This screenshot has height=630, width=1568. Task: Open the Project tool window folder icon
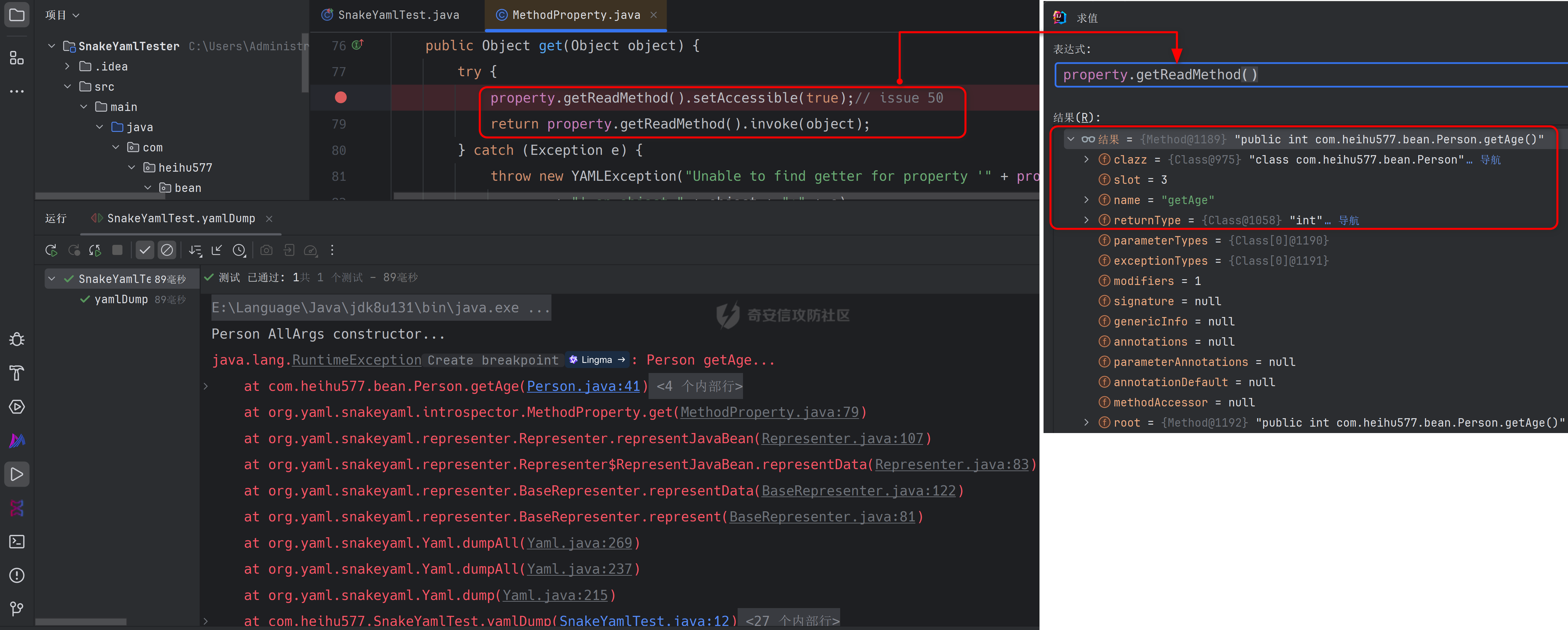coord(17,15)
